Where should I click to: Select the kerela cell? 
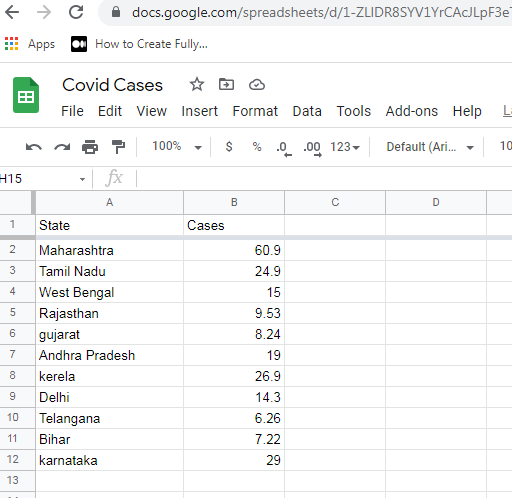pyautogui.click(x=109, y=376)
